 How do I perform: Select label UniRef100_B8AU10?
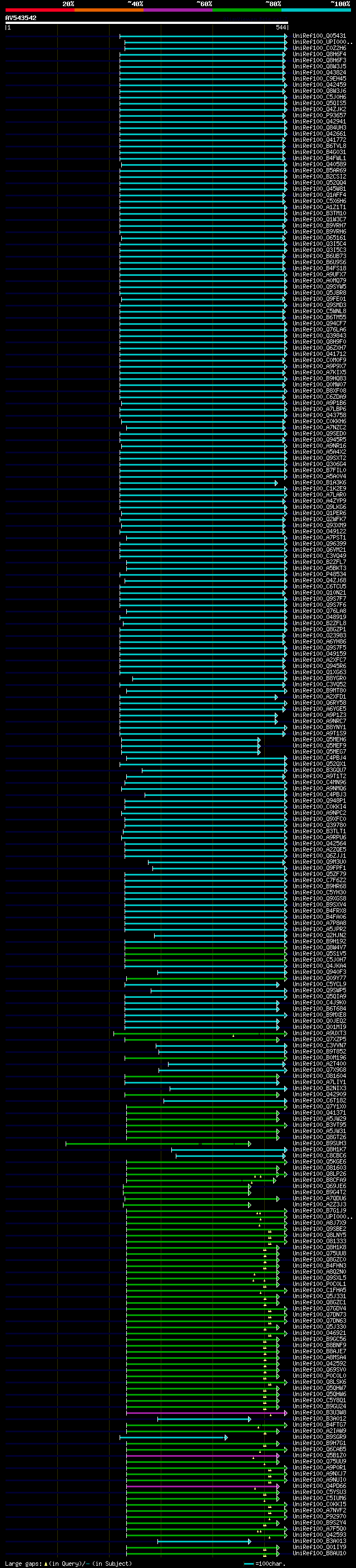(319, 1554)
